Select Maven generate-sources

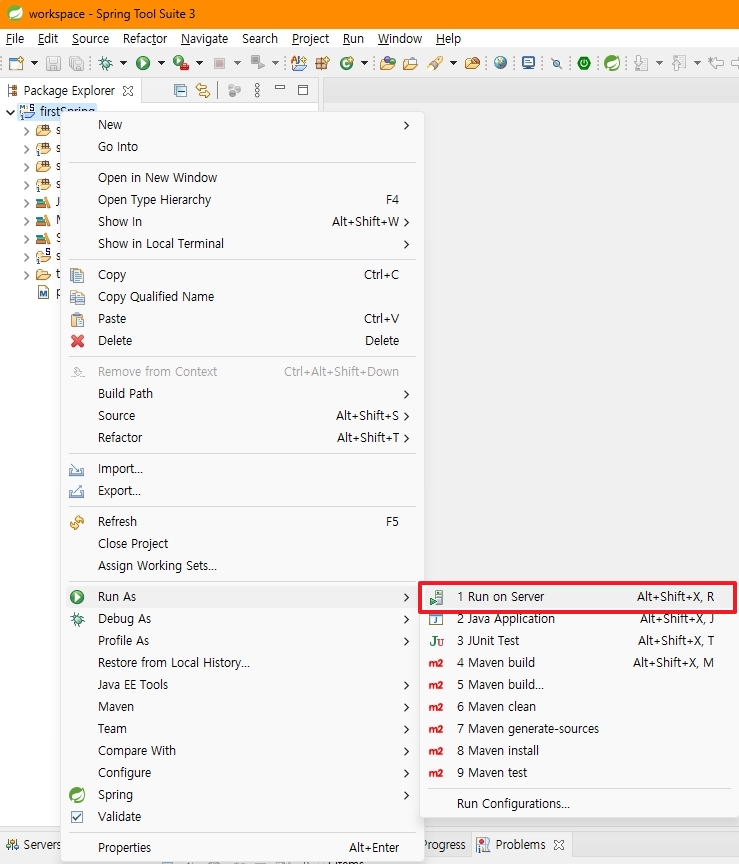click(x=578, y=729)
